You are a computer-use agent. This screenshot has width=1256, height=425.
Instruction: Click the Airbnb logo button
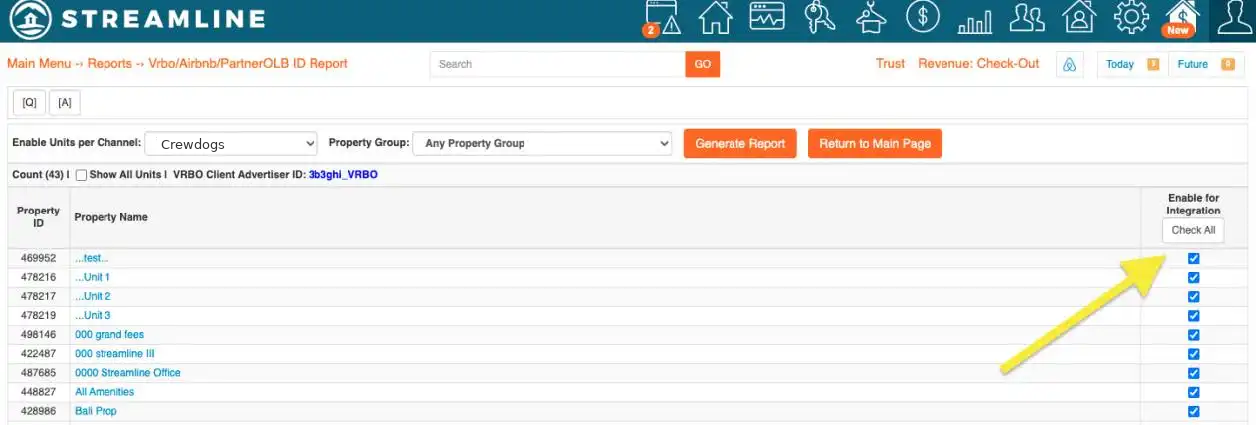pos(1069,65)
